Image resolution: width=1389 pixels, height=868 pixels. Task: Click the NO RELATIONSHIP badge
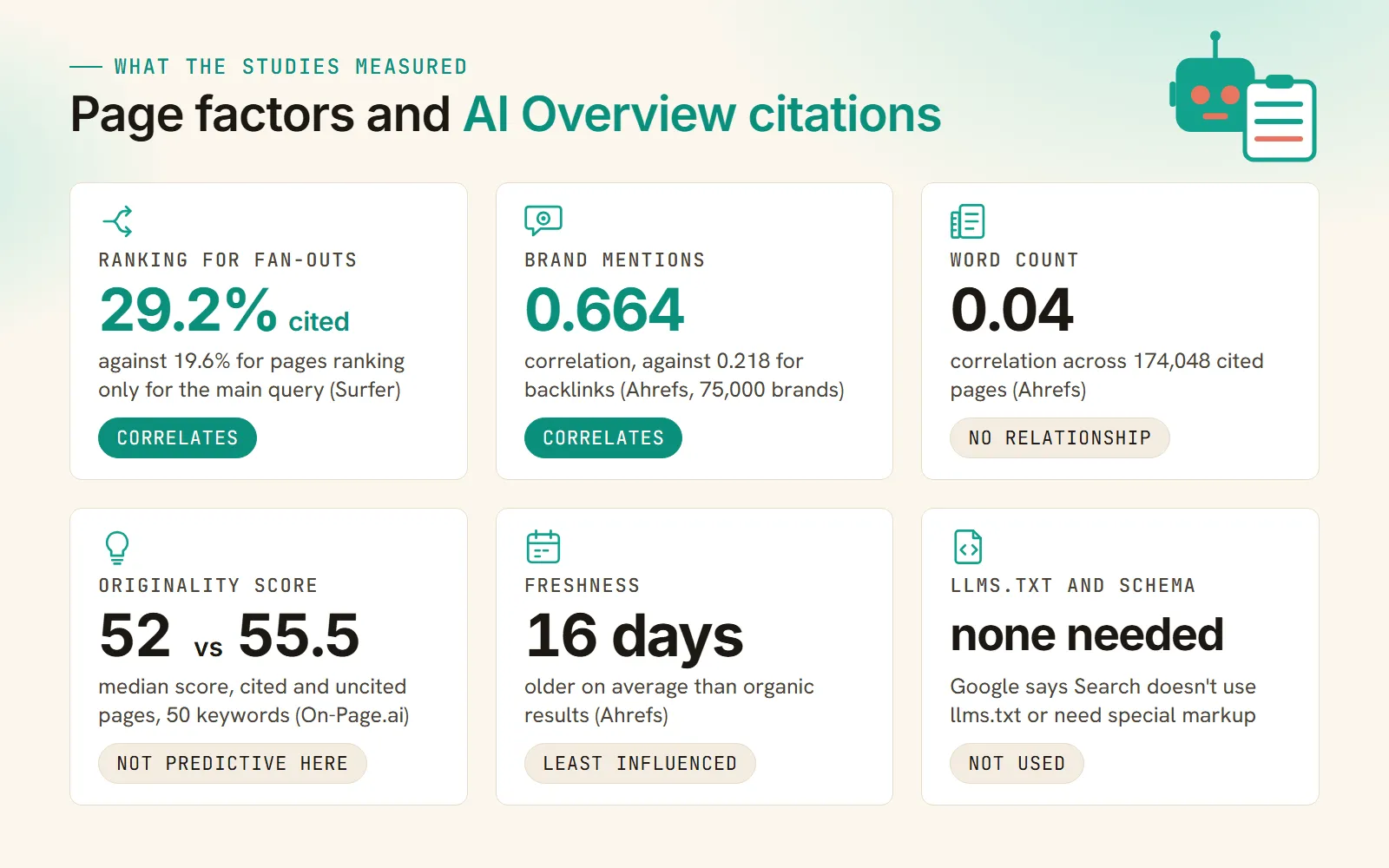1060,437
